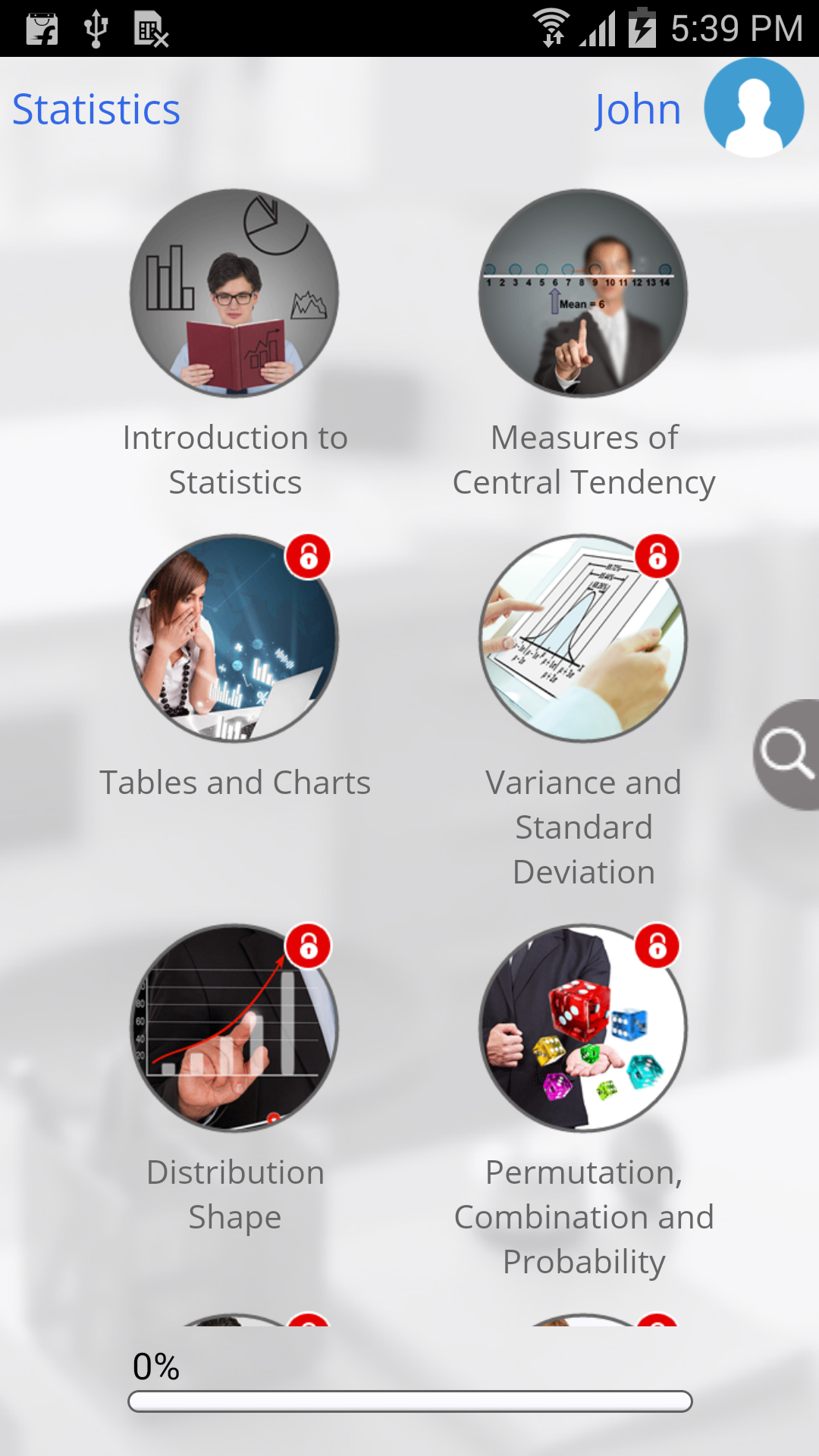The width and height of the screenshot is (819, 1456).
Task: Tap the search magnifier icon
Action: click(786, 755)
